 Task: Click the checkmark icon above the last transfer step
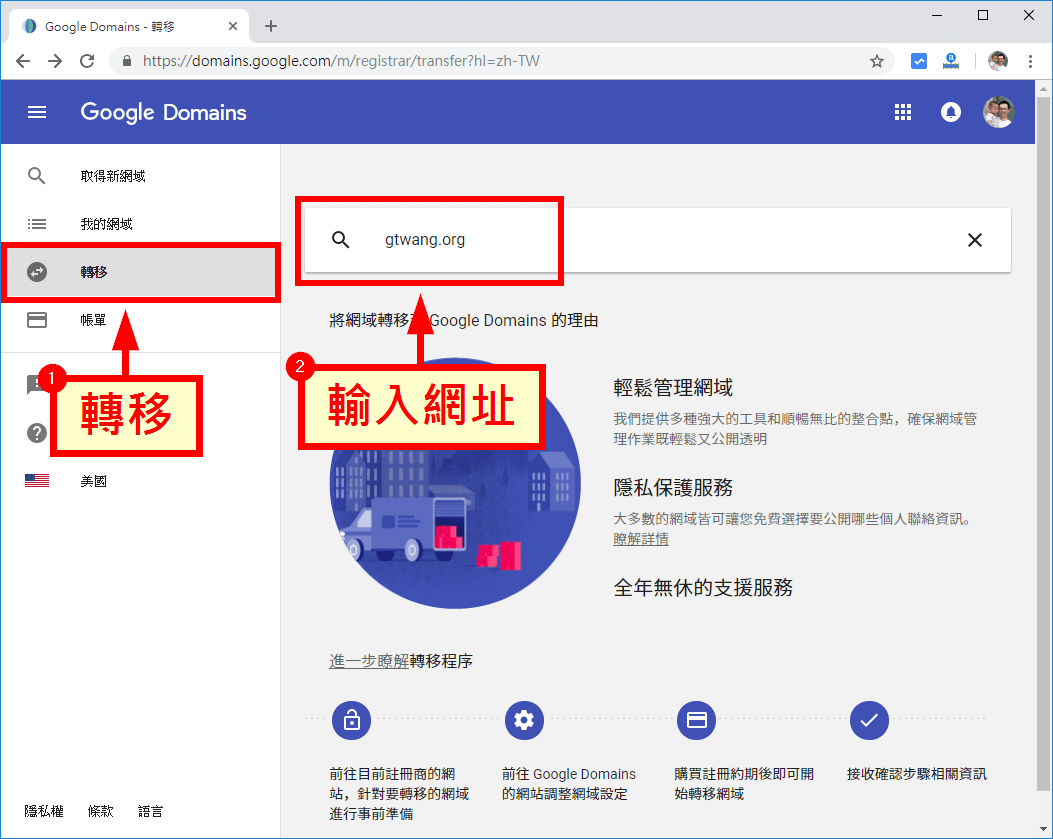tap(869, 720)
